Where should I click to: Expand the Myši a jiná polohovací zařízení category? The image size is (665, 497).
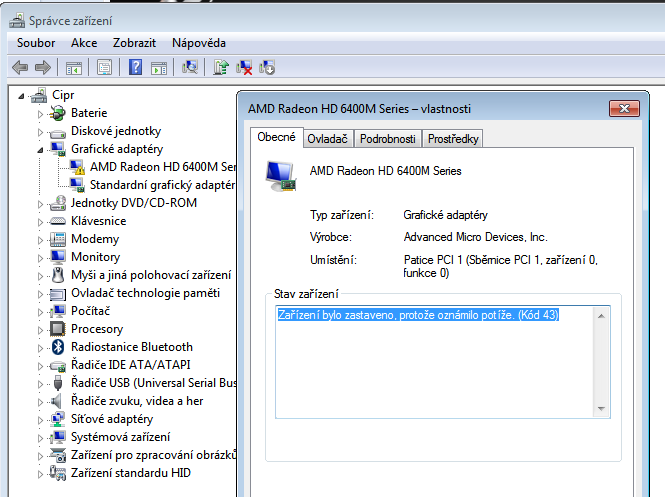40,276
